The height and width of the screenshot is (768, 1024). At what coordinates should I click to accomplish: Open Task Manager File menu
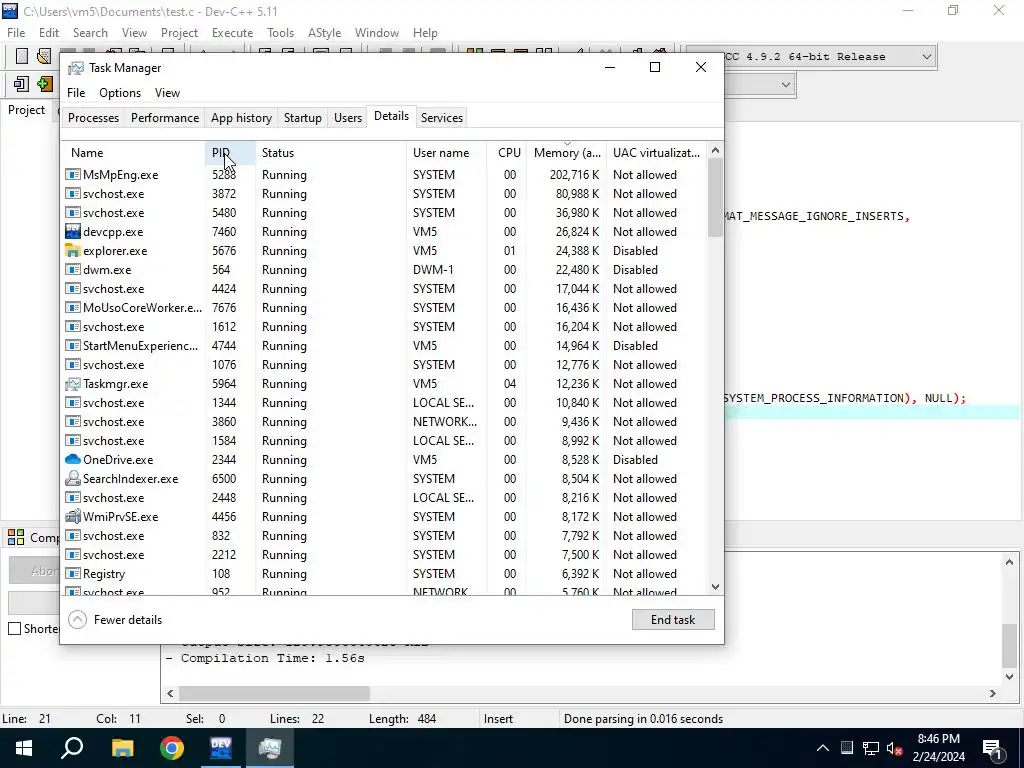(x=76, y=93)
